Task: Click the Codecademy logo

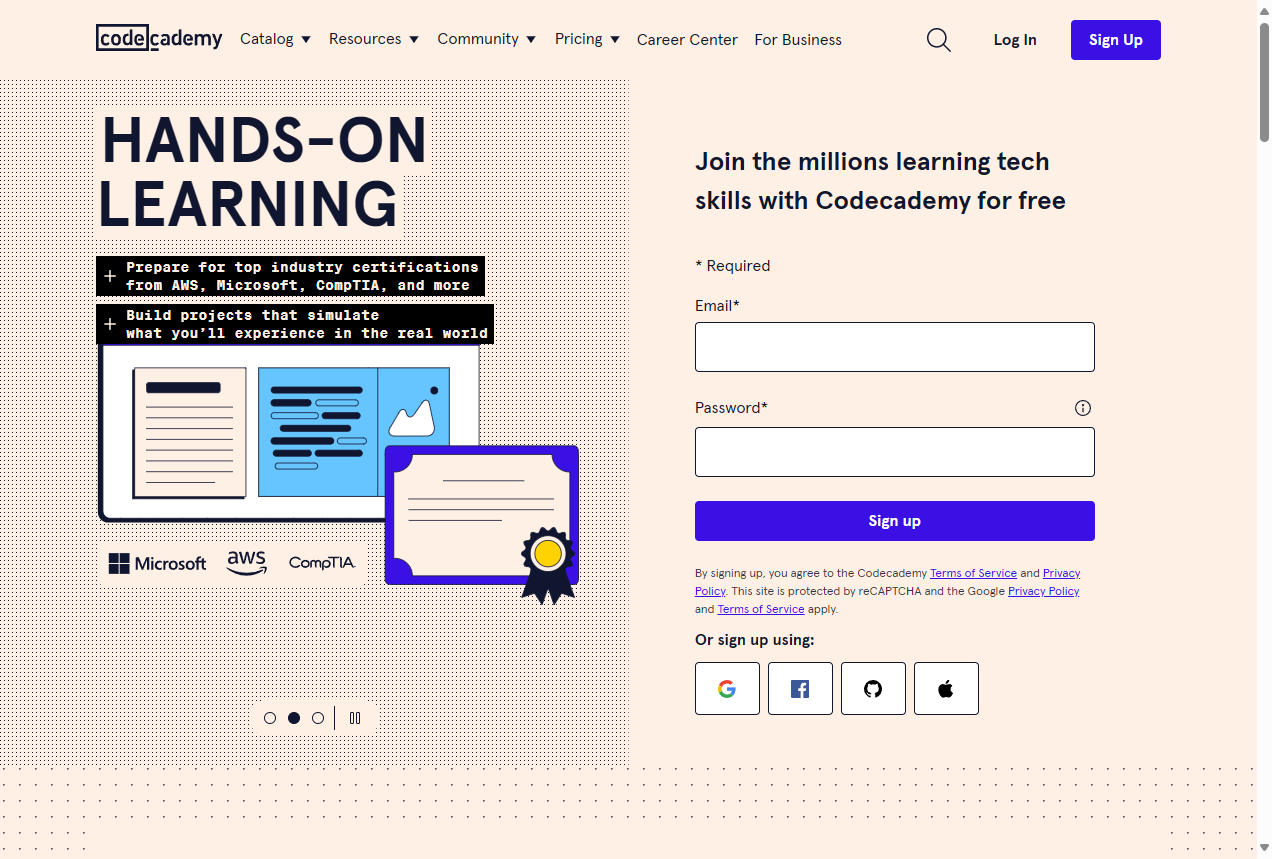Action: [x=159, y=38]
